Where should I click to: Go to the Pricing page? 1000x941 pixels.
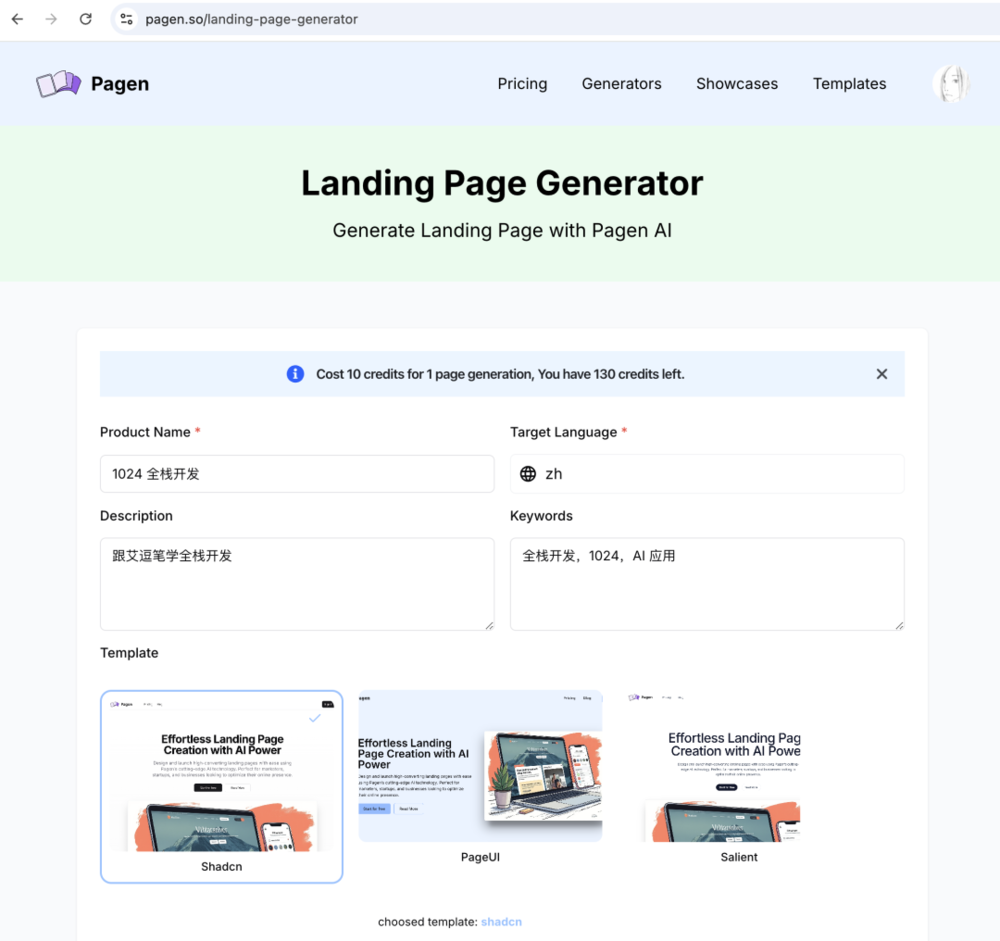(x=522, y=84)
